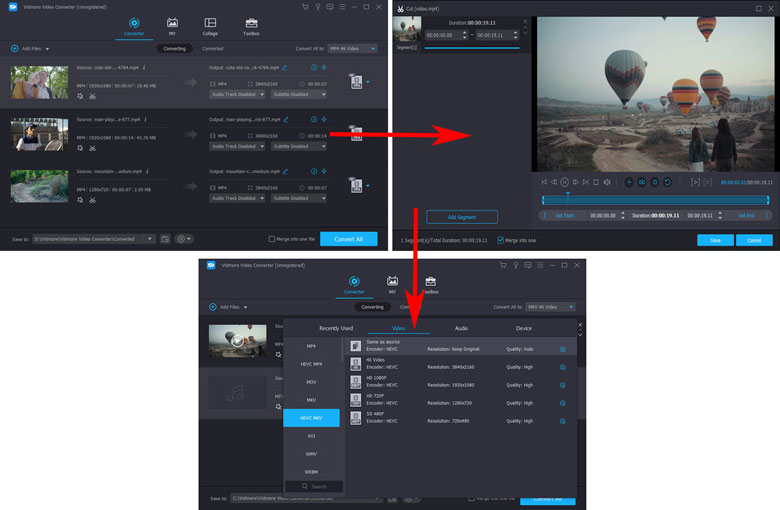Show source info for the man-playing video
Viewport: 780px width, 510px height.
point(145,119)
